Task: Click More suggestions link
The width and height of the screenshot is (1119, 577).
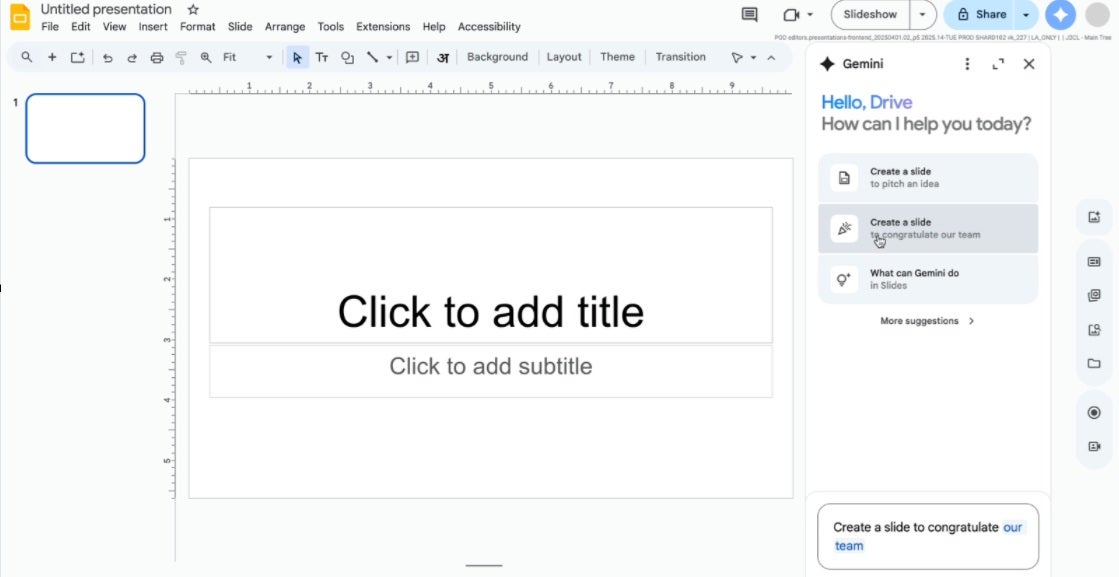Action: (x=927, y=321)
